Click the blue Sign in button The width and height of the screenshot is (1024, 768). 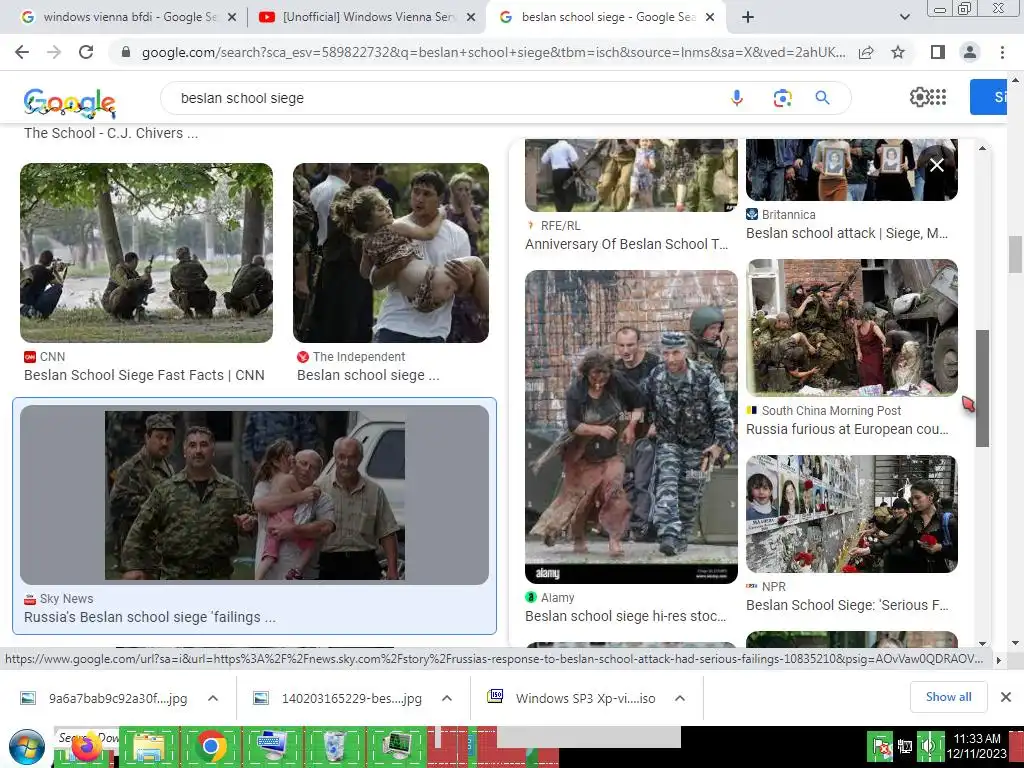tap(989, 97)
